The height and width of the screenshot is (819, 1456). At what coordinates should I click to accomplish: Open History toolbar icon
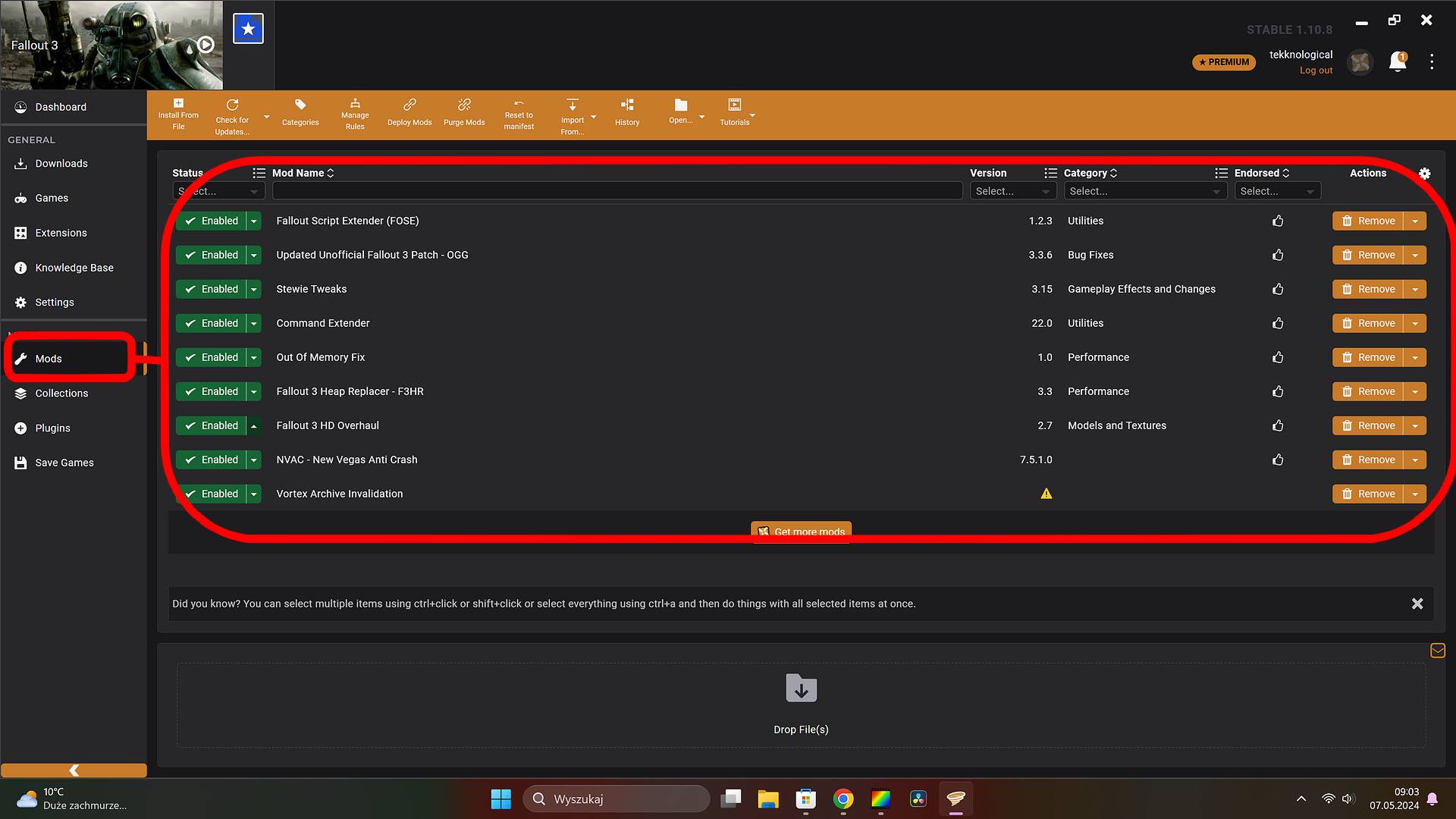(627, 105)
